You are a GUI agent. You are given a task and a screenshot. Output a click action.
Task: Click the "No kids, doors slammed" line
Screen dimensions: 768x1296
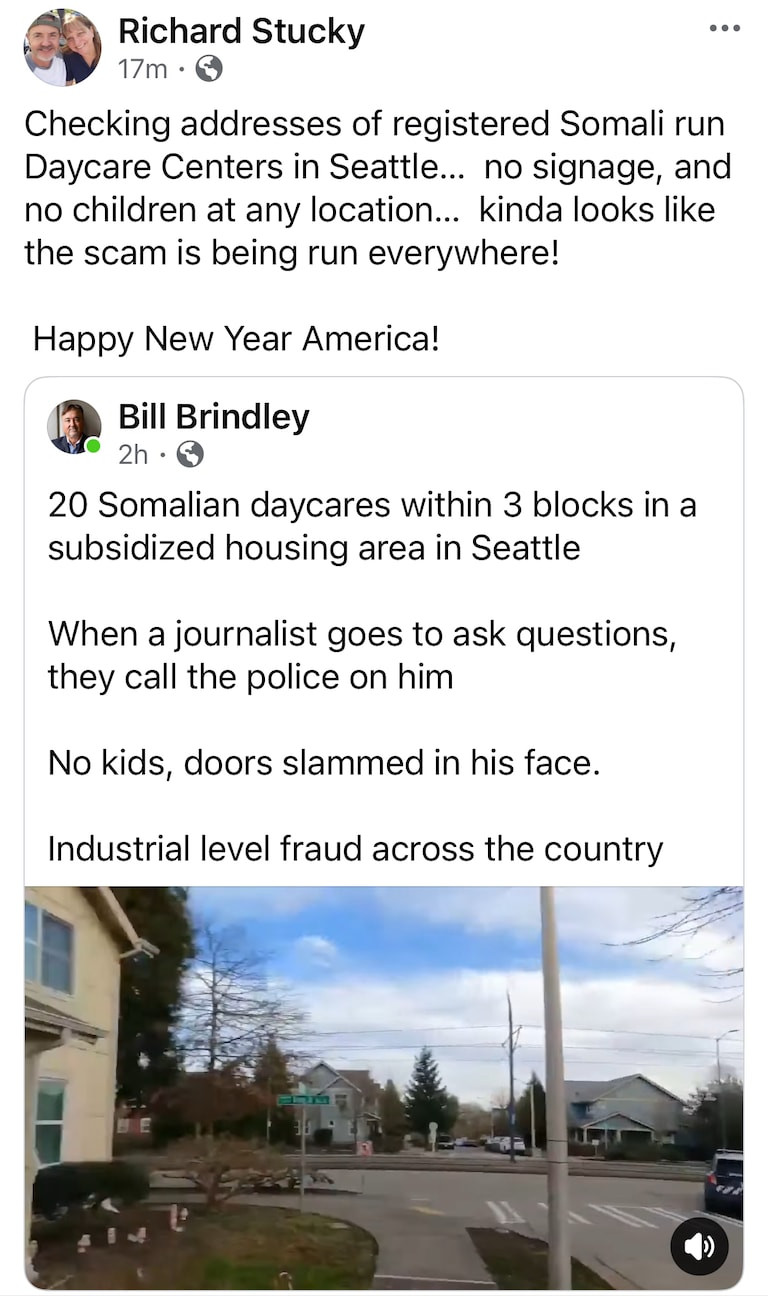pyautogui.click(x=323, y=763)
